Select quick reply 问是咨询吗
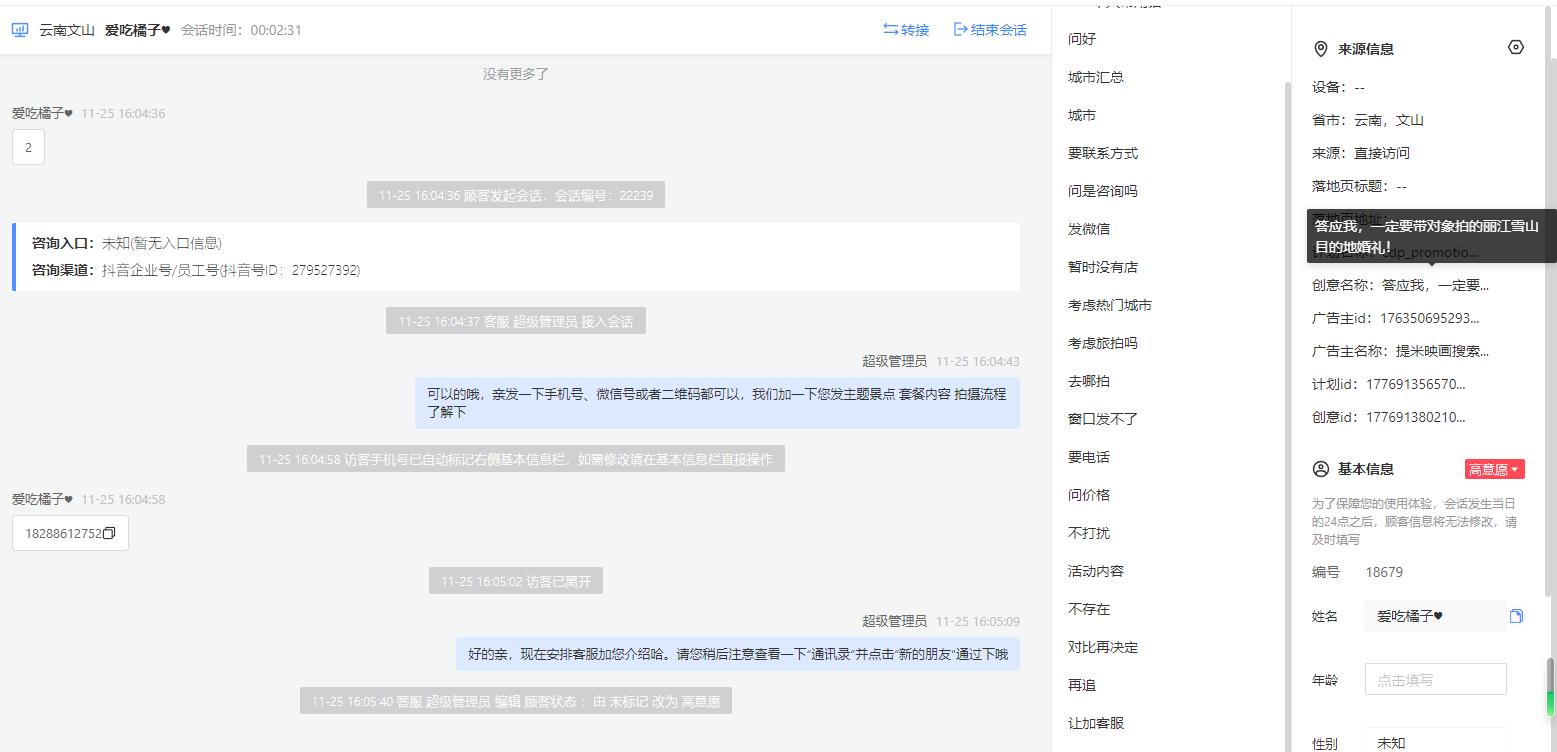 pos(1103,191)
